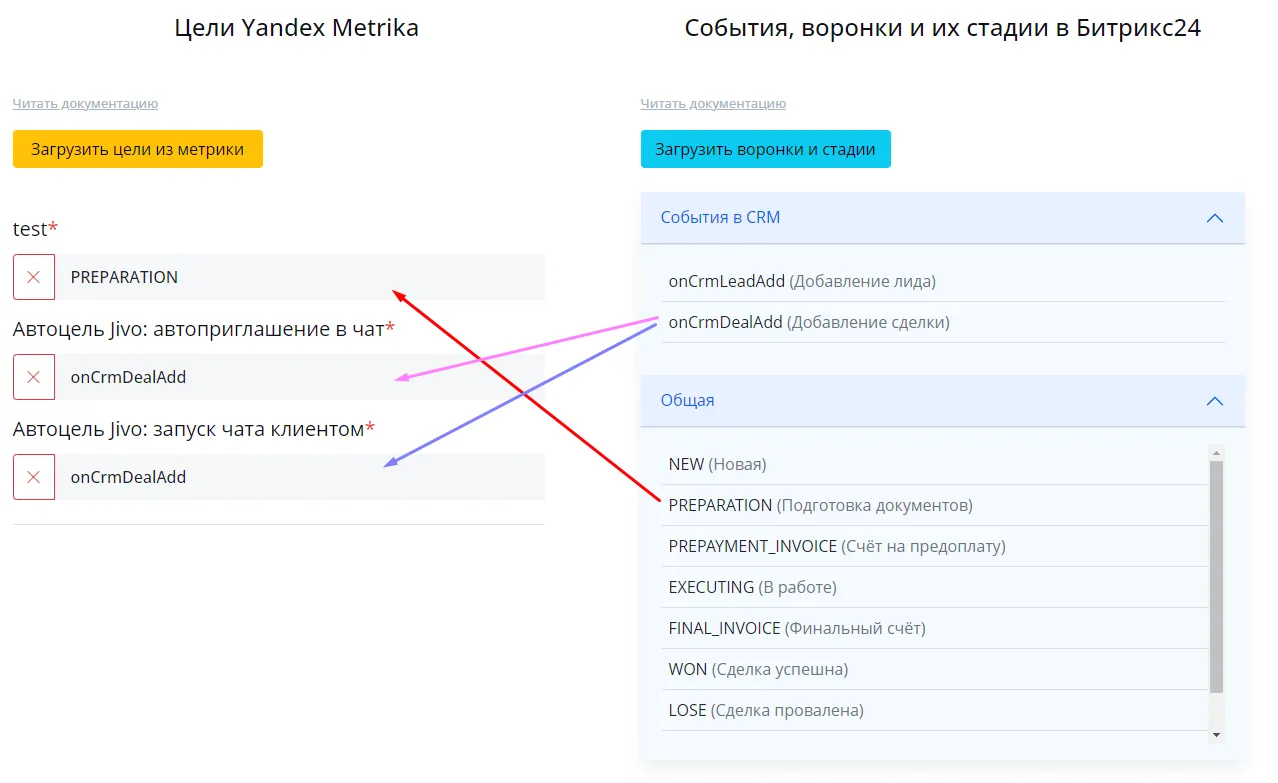The image size is (1278, 783).
Task: Select the NEW (Новая) stage
Action: pyautogui.click(x=934, y=464)
